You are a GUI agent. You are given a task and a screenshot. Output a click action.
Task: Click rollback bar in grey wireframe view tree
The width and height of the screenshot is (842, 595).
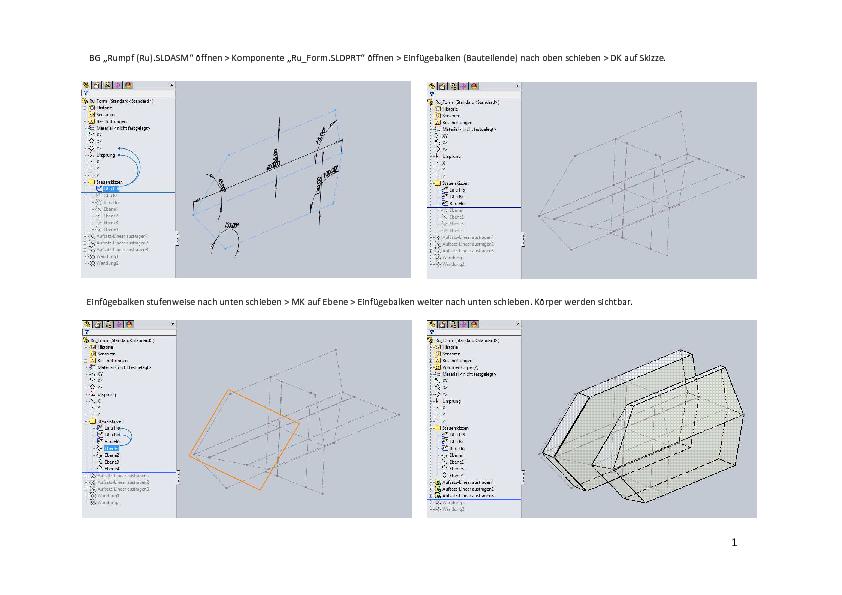[474, 207]
